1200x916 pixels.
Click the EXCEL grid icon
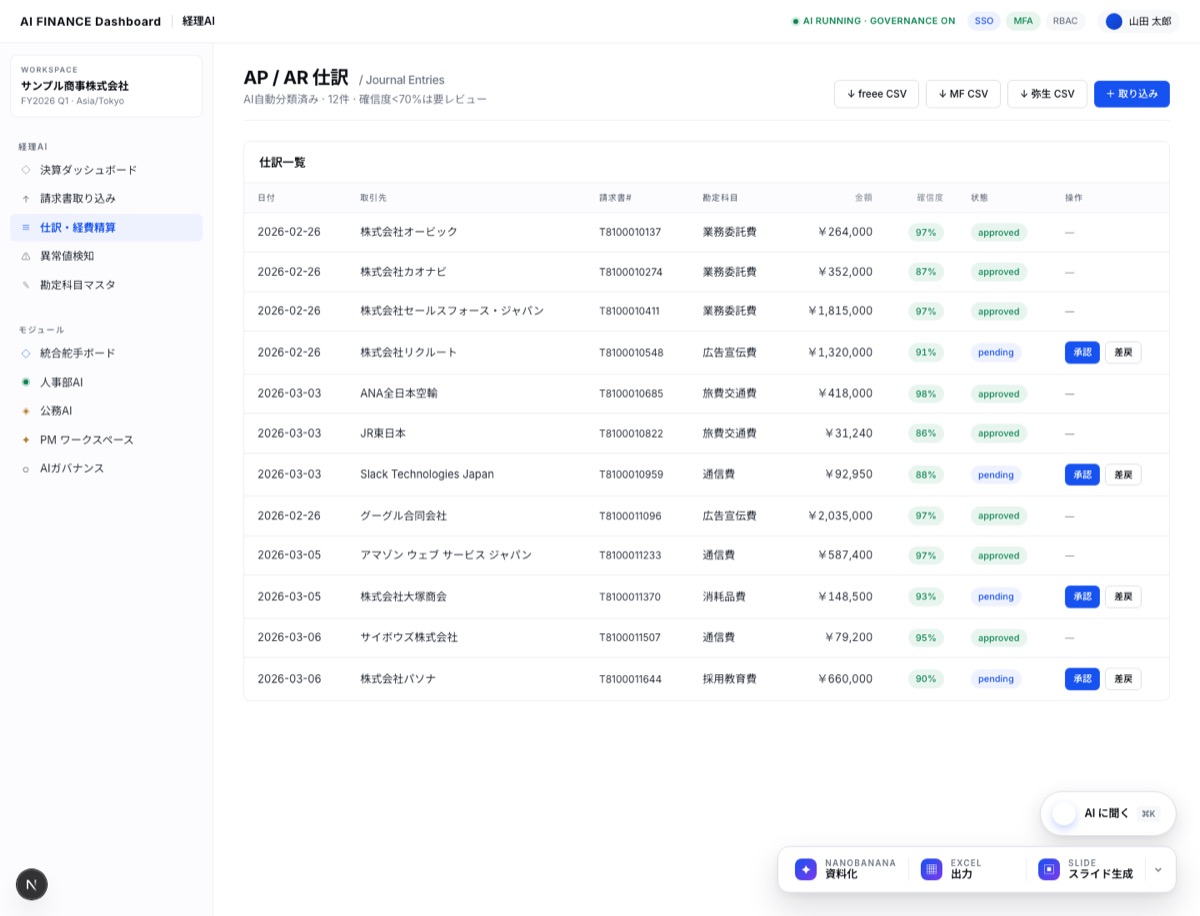pos(932,869)
